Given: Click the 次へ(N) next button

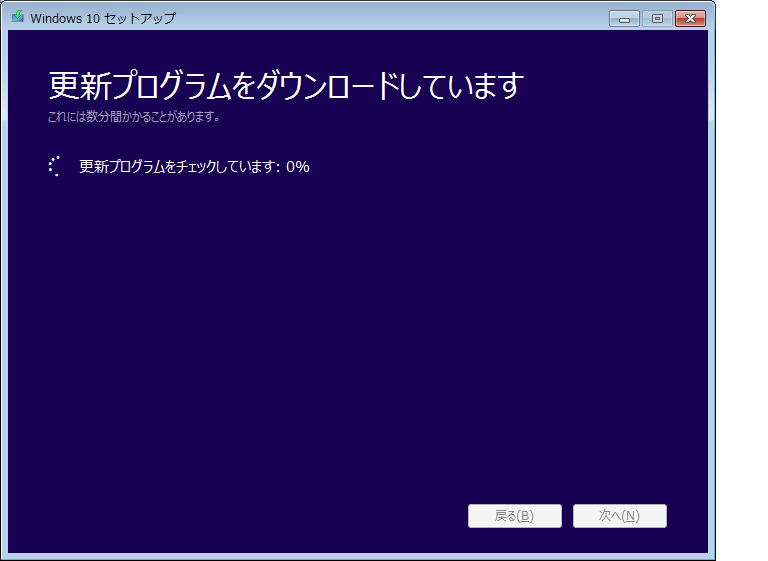Looking at the screenshot, I should (620, 515).
